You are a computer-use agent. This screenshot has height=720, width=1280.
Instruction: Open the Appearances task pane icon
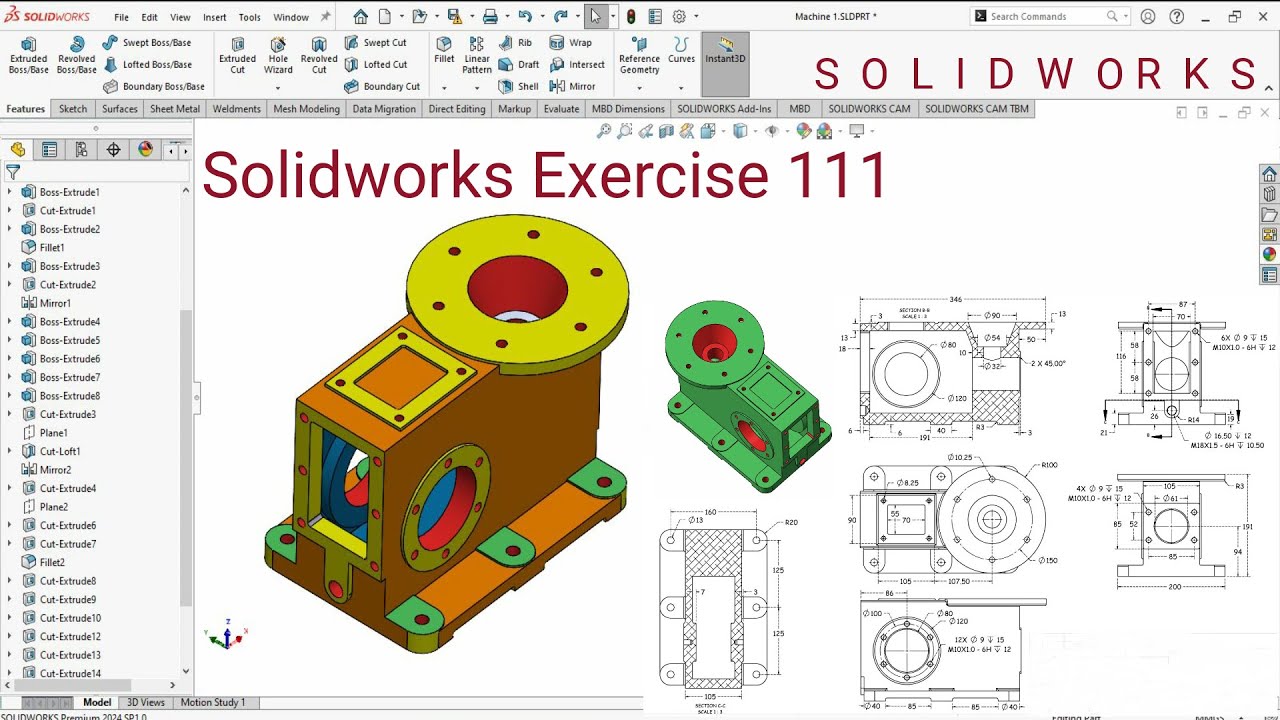point(1269,254)
